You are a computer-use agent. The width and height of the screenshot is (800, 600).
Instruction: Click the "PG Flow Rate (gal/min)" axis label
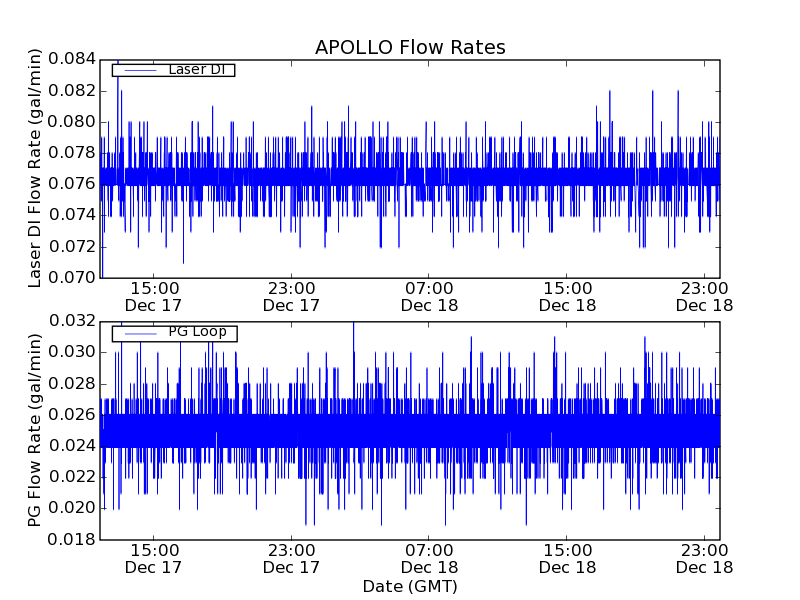[x=34, y=430]
